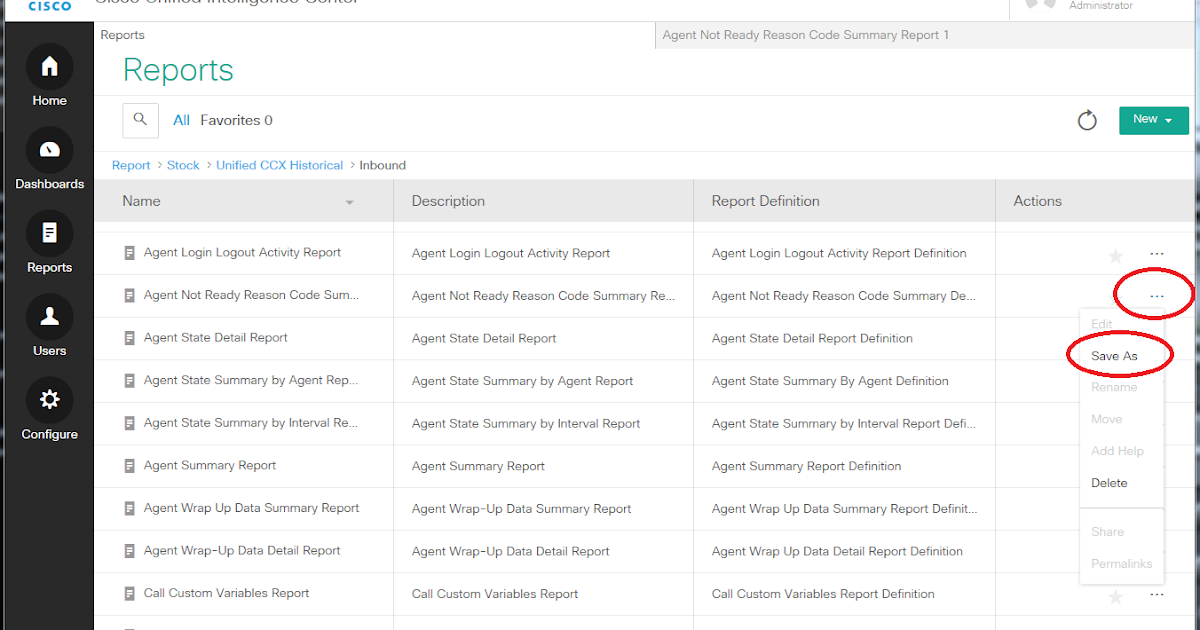
Task: Go to Home in the sidebar
Action: pos(49,76)
